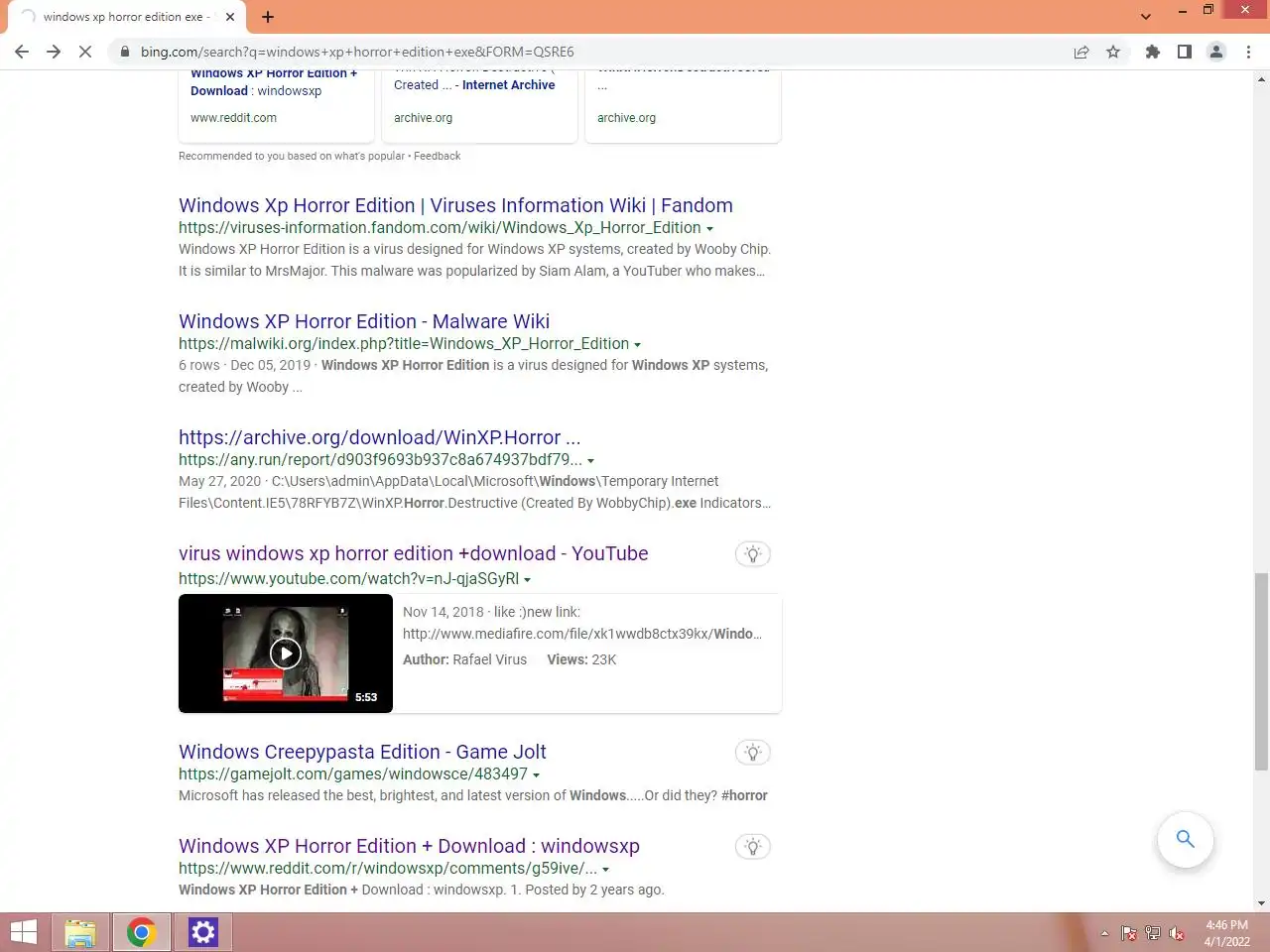Play the YouTube video thumbnail
The width and height of the screenshot is (1270, 952).
[286, 654]
